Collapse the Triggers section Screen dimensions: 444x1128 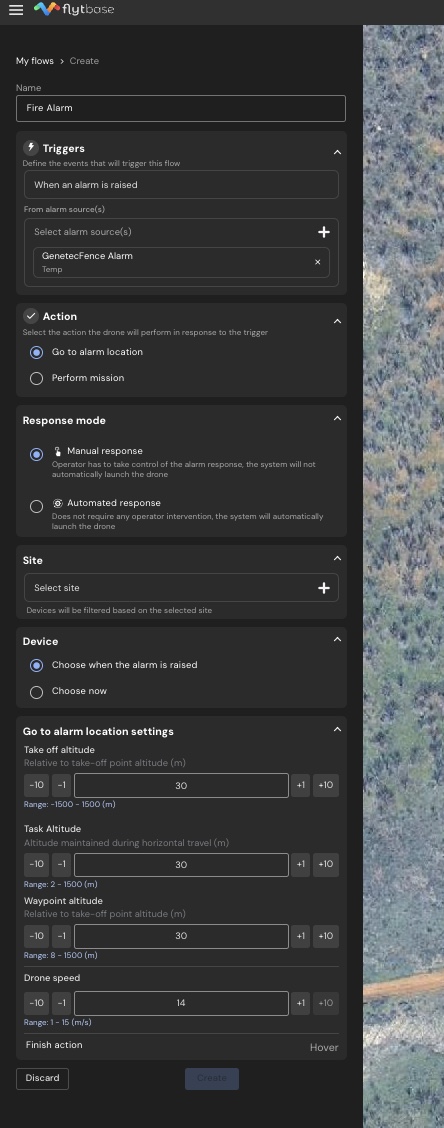[337, 152]
